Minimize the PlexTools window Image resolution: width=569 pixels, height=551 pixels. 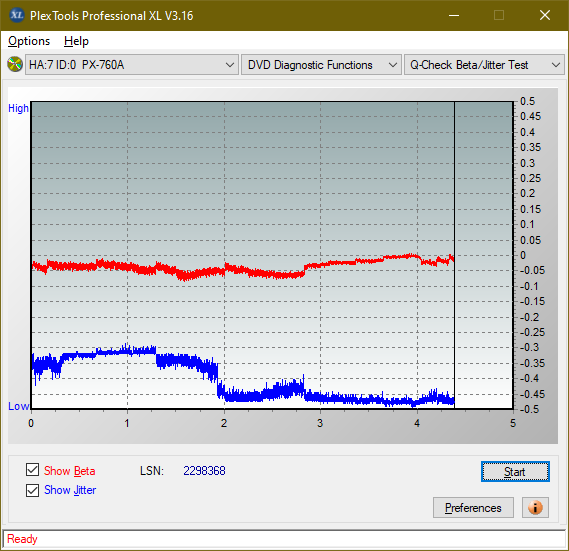(454, 15)
